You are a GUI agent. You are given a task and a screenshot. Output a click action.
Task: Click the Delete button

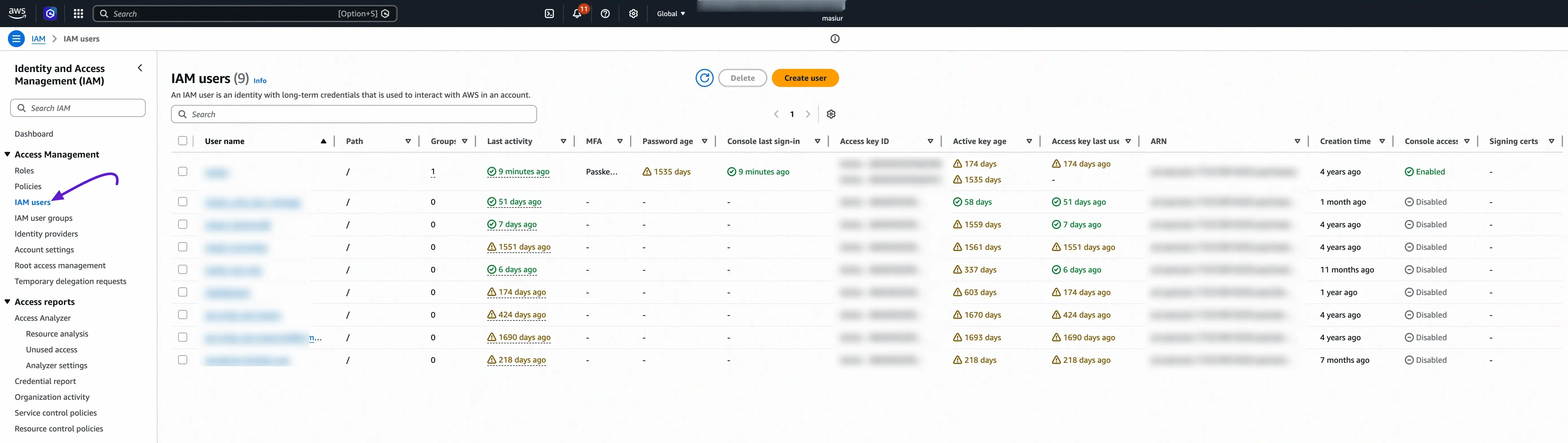742,78
